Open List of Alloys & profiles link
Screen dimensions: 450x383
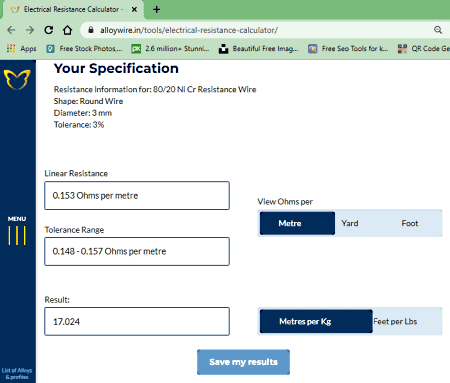(17, 374)
